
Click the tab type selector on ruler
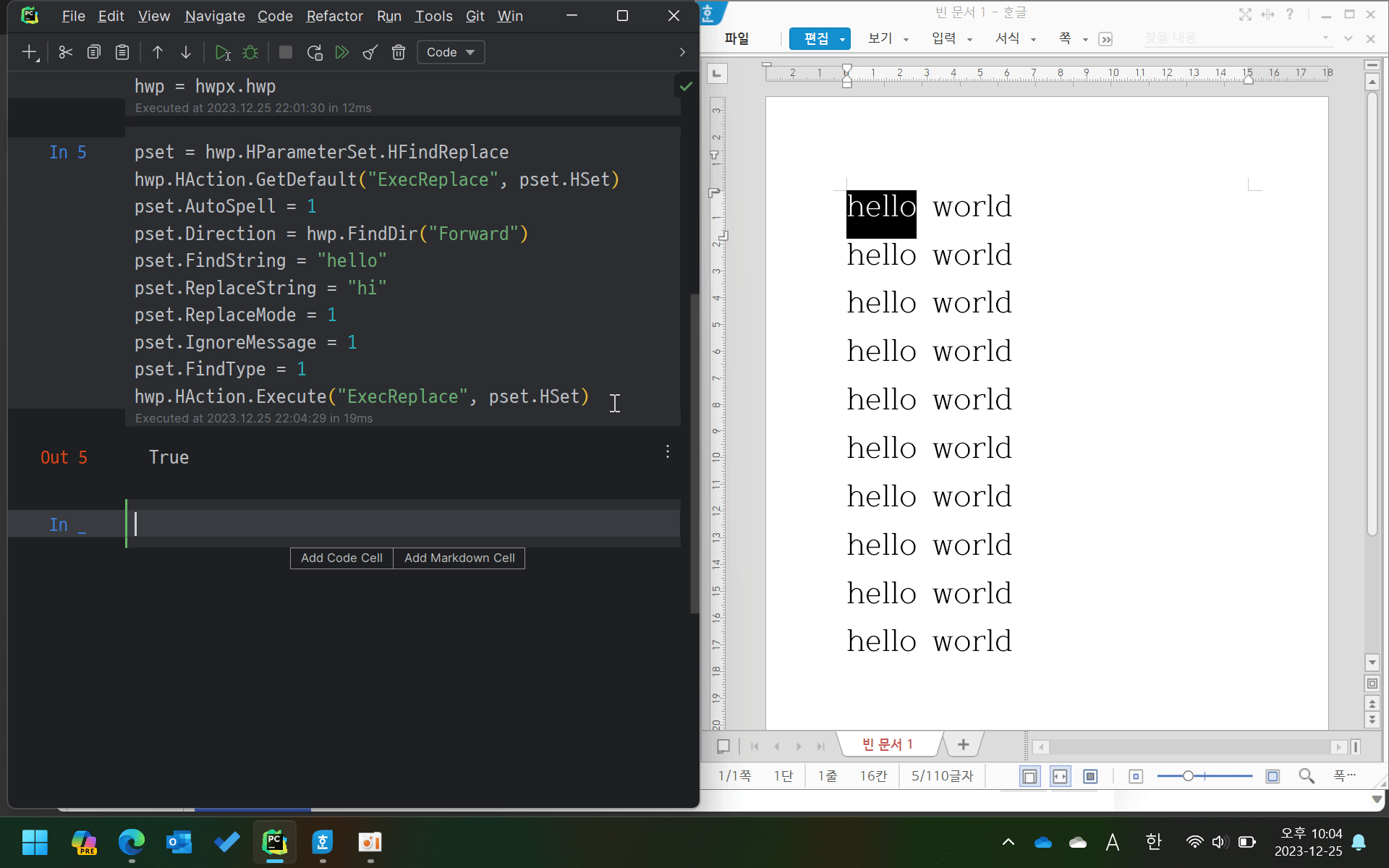tap(718, 73)
